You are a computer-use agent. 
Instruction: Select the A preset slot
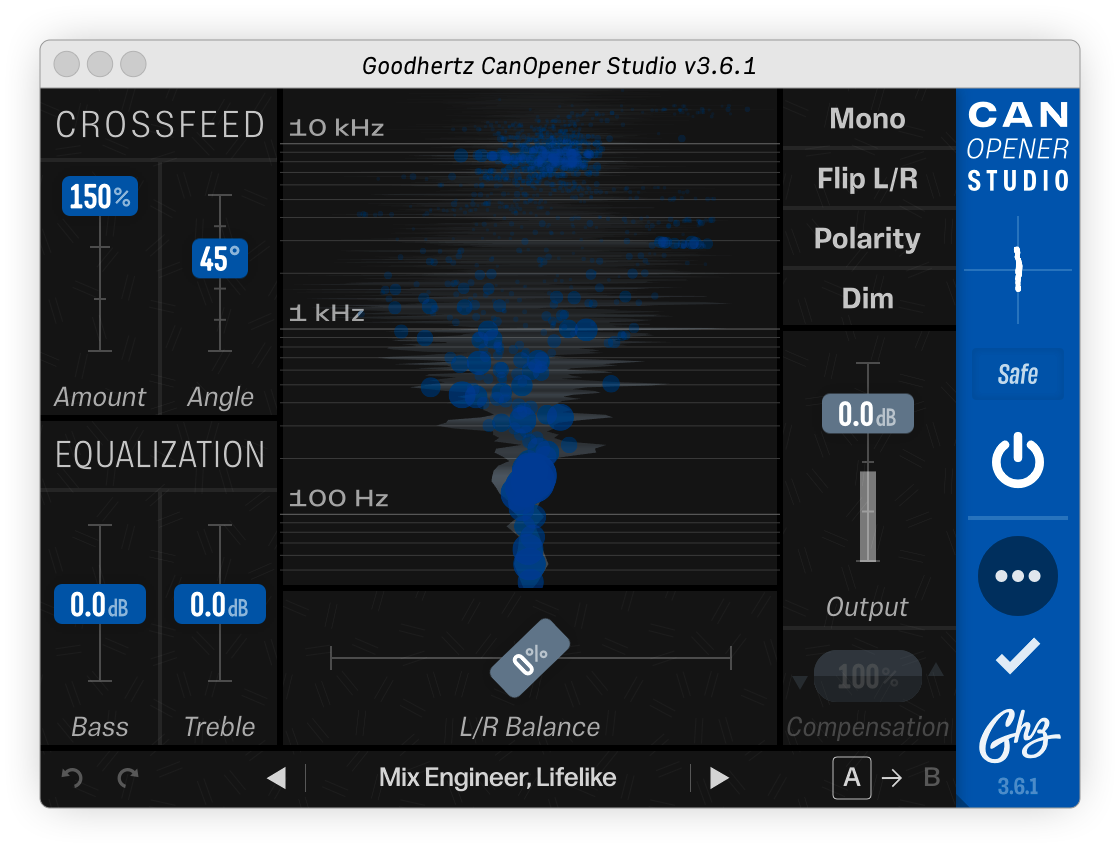(851, 777)
